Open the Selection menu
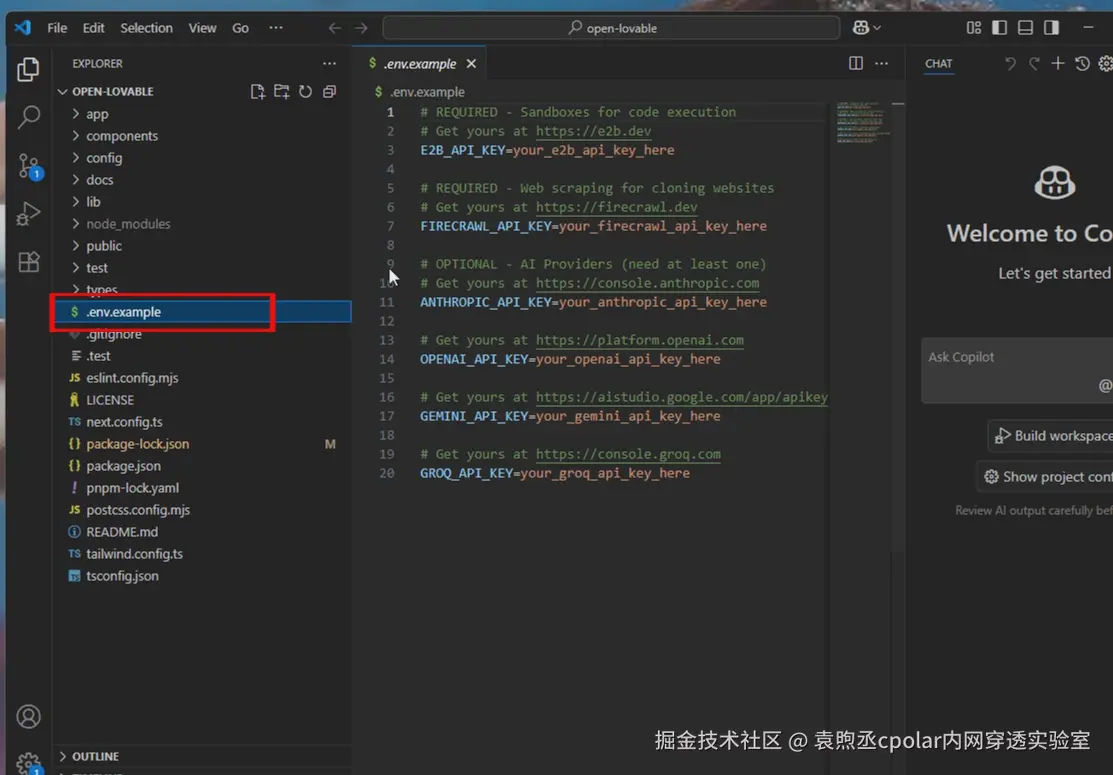Image resolution: width=1113 pixels, height=775 pixels. click(x=146, y=28)
